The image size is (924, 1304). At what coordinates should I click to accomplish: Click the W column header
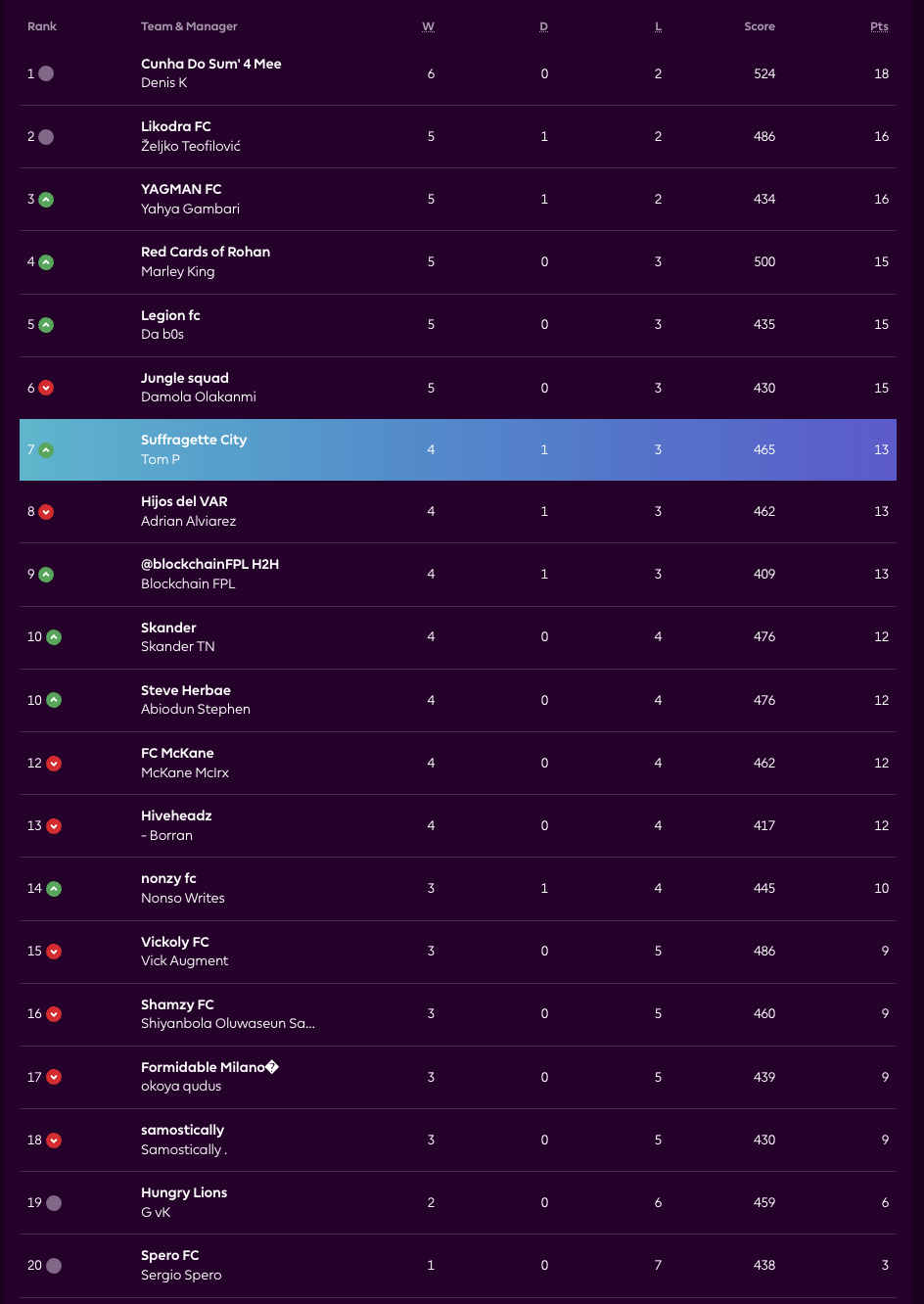pos(428,26)
